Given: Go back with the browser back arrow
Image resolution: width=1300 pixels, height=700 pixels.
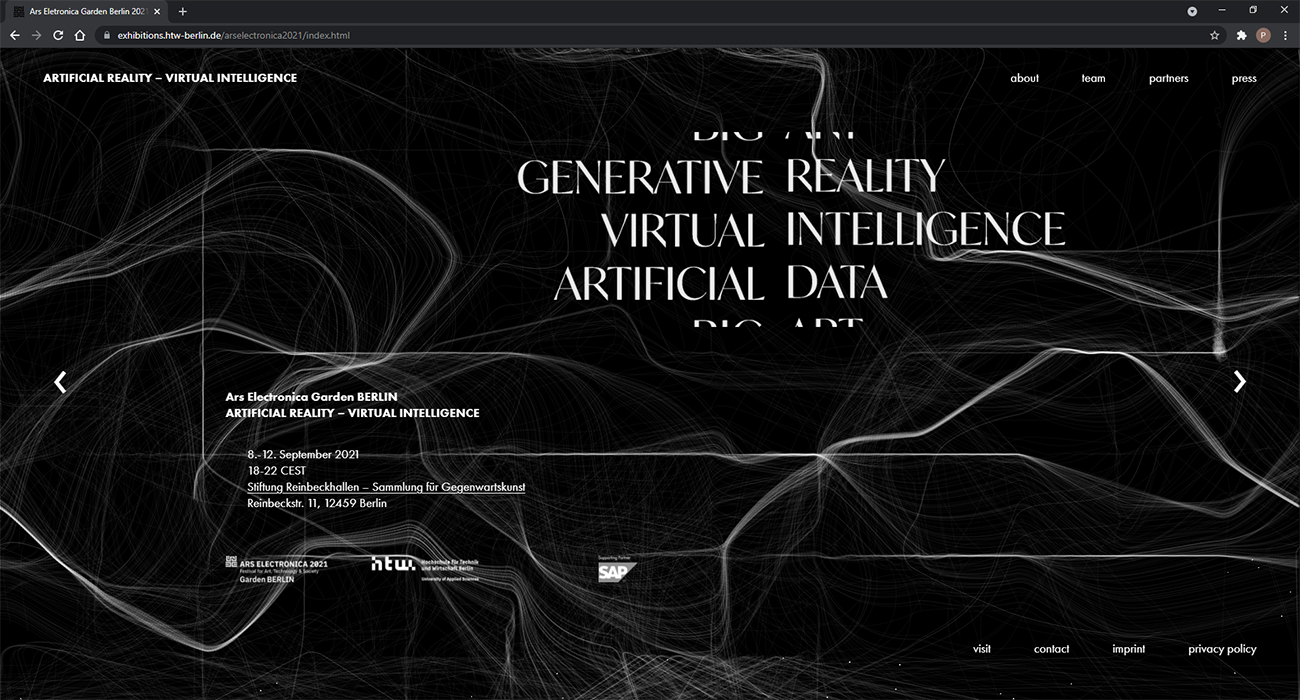Looking at the screenshot, I should [14, 35].
